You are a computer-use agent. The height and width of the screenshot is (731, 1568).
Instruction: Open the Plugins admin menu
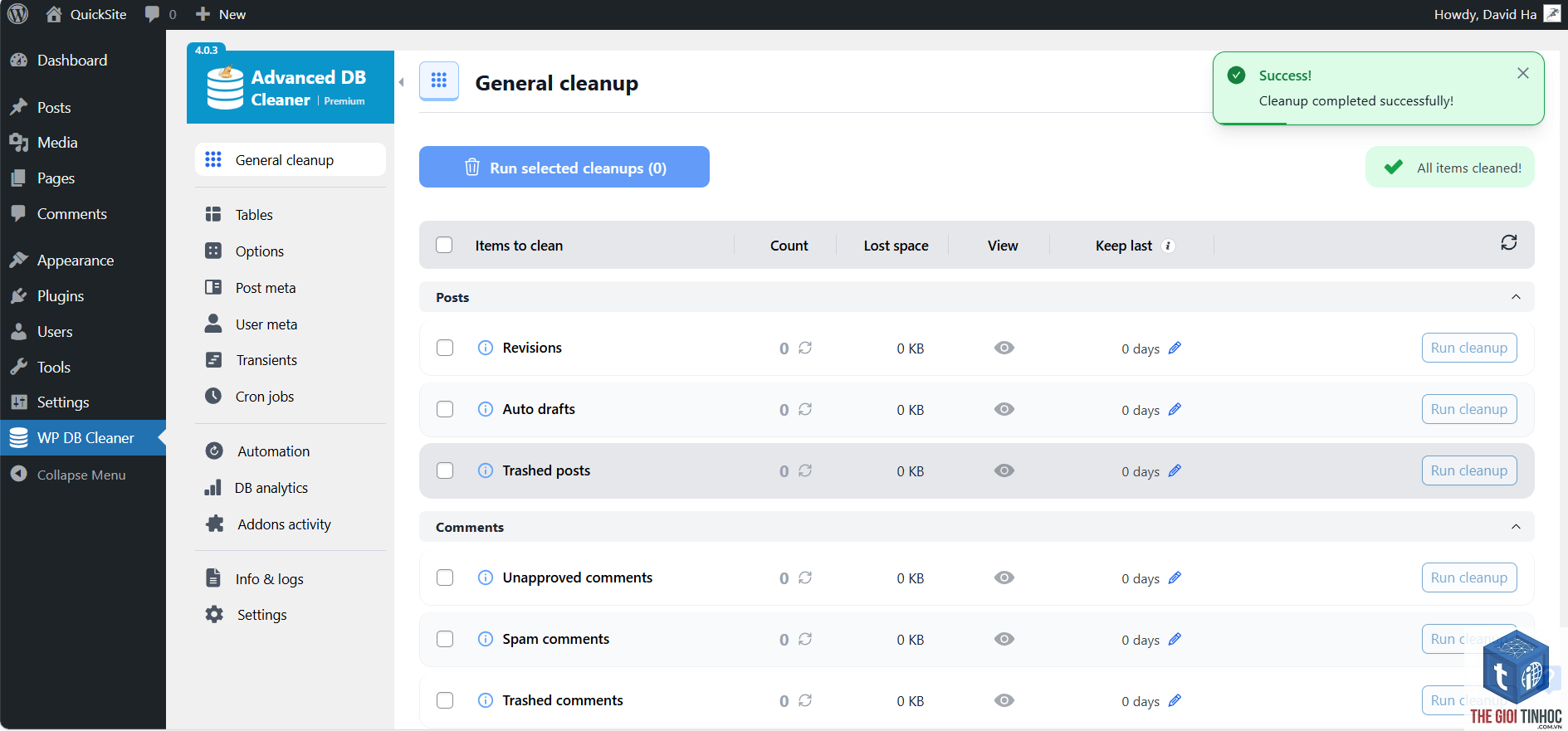82,296
